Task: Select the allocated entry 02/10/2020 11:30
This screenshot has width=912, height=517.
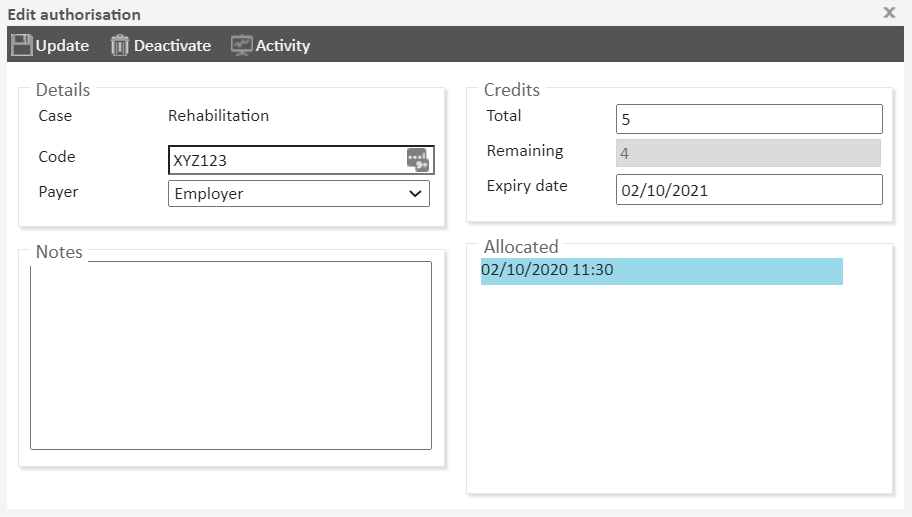Action: pyautogui.click(x=661, y=271)
